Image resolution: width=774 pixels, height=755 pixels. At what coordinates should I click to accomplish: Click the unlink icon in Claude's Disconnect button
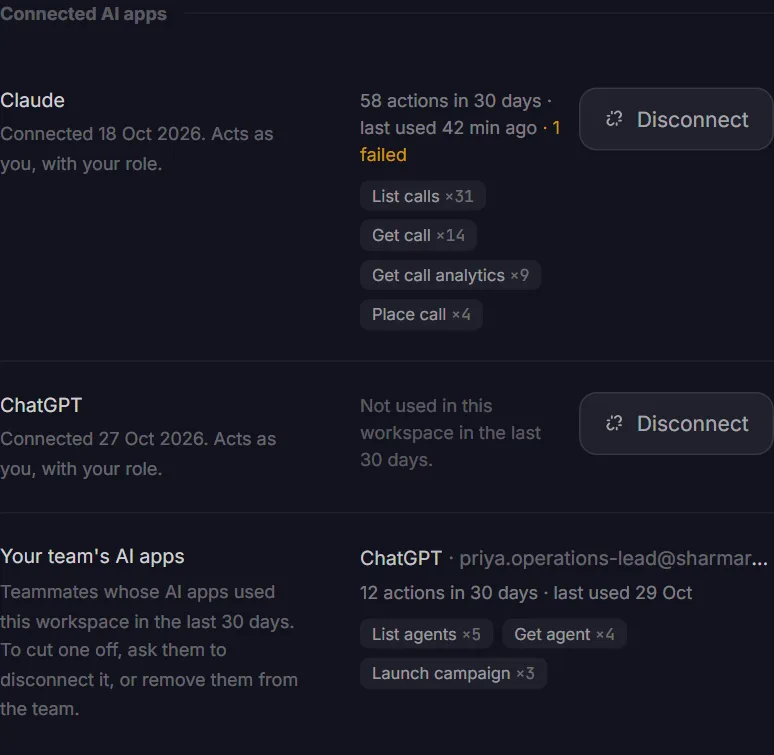[x=614, y=119]
